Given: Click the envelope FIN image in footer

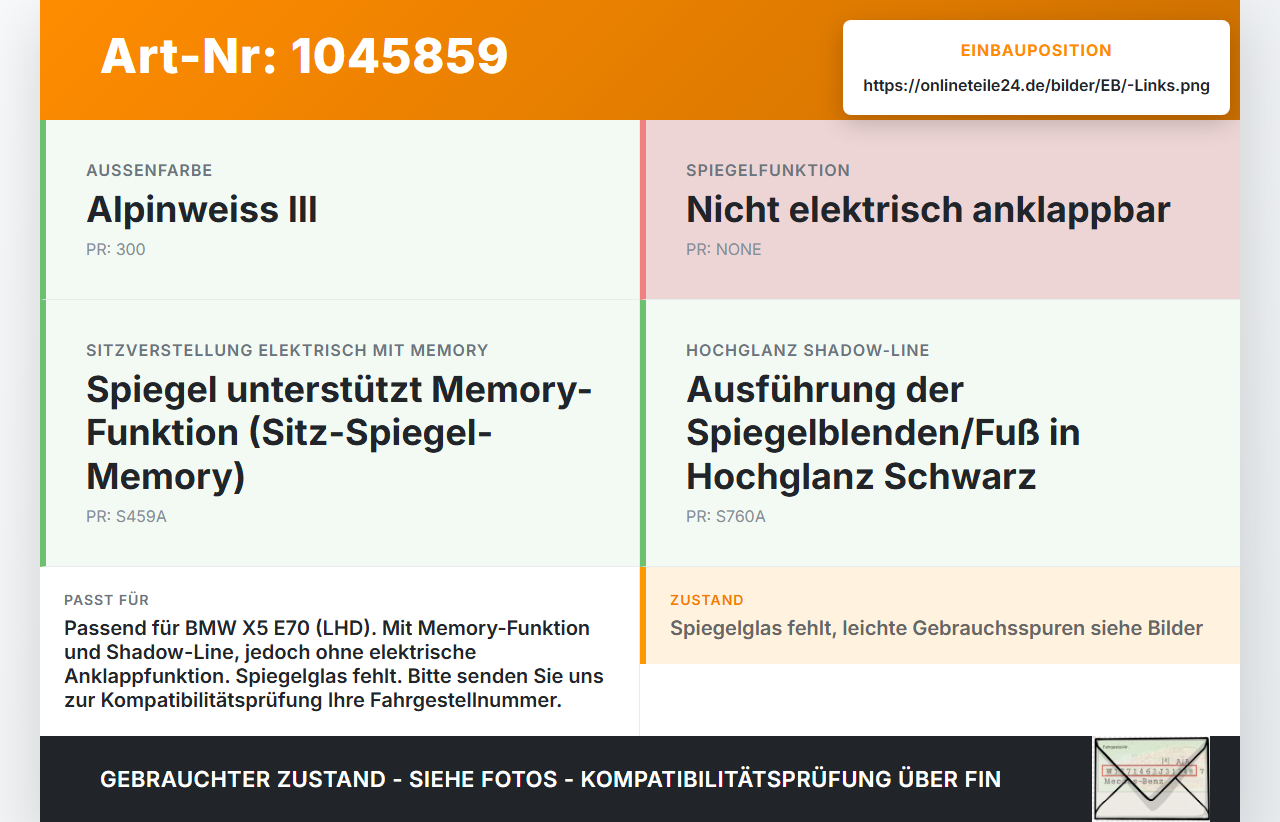Looking at the screenshot, I should pyautogui.click(x=1151, y=779).
